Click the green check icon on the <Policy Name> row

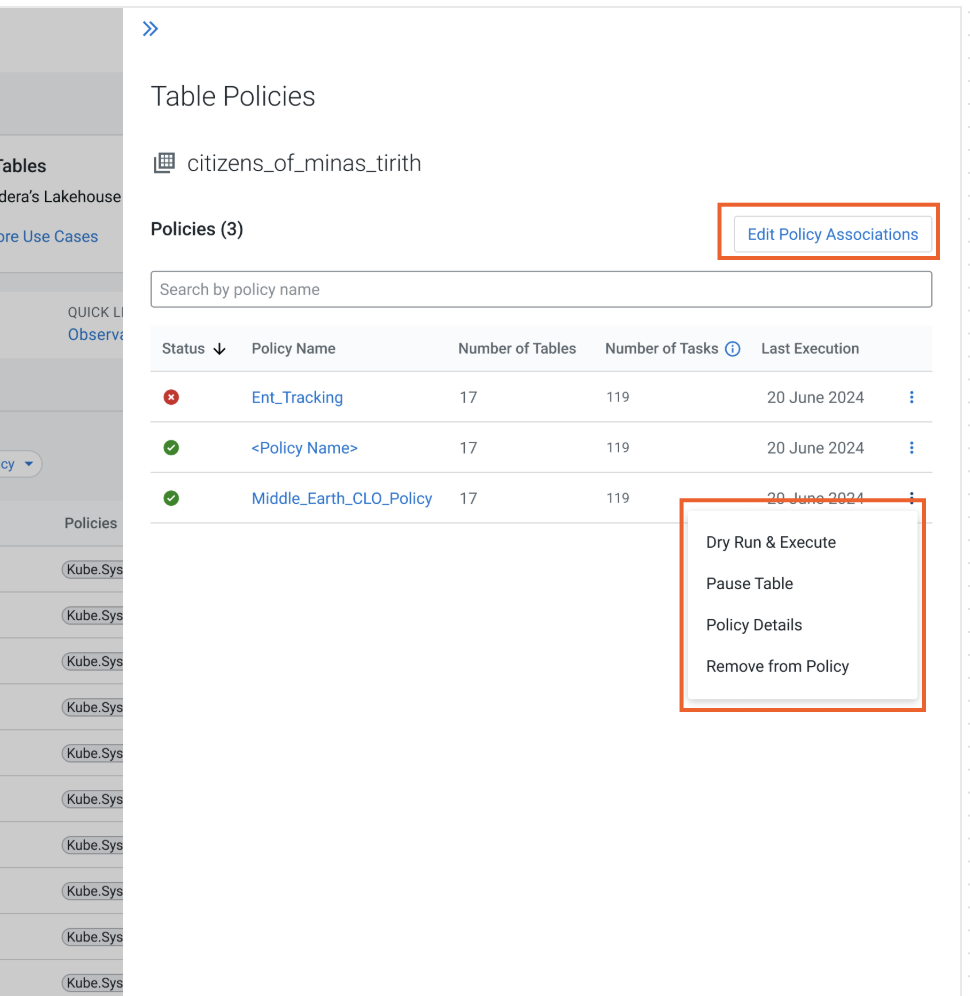click(170, 448)
